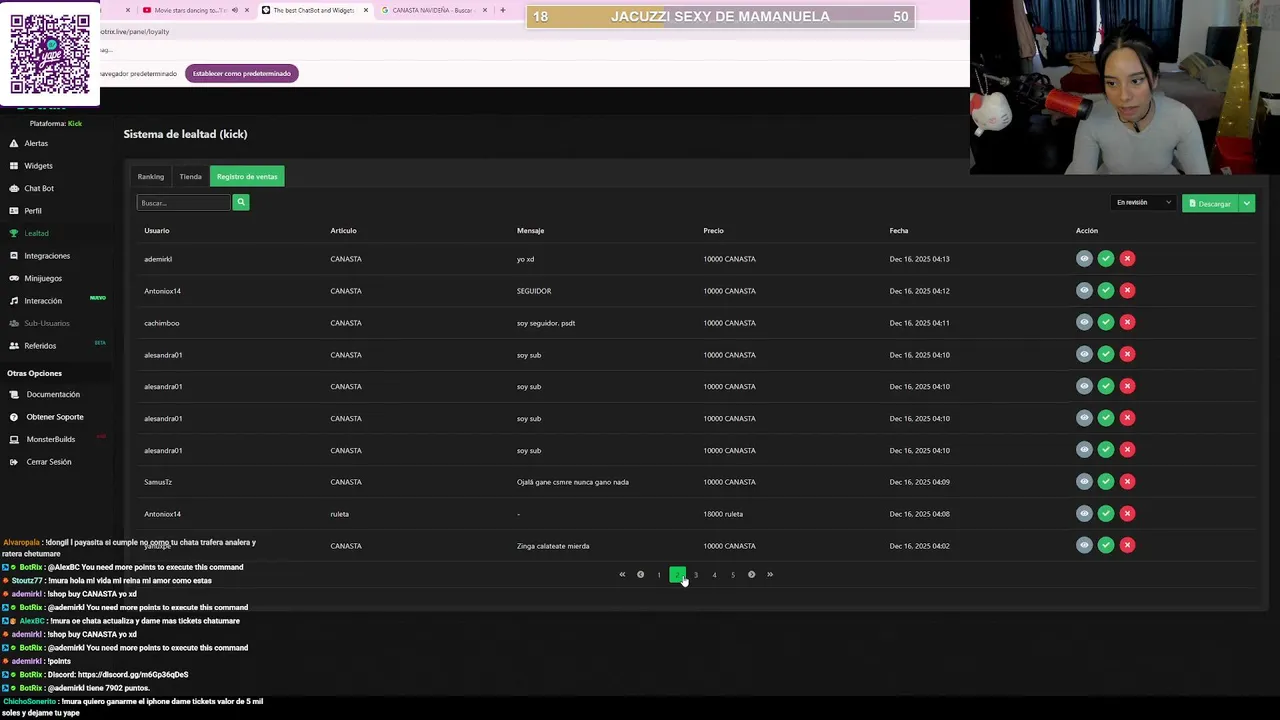Click the Fecha column header
The height and width of the screenshot is (720, 1280).
click(899, 231)
